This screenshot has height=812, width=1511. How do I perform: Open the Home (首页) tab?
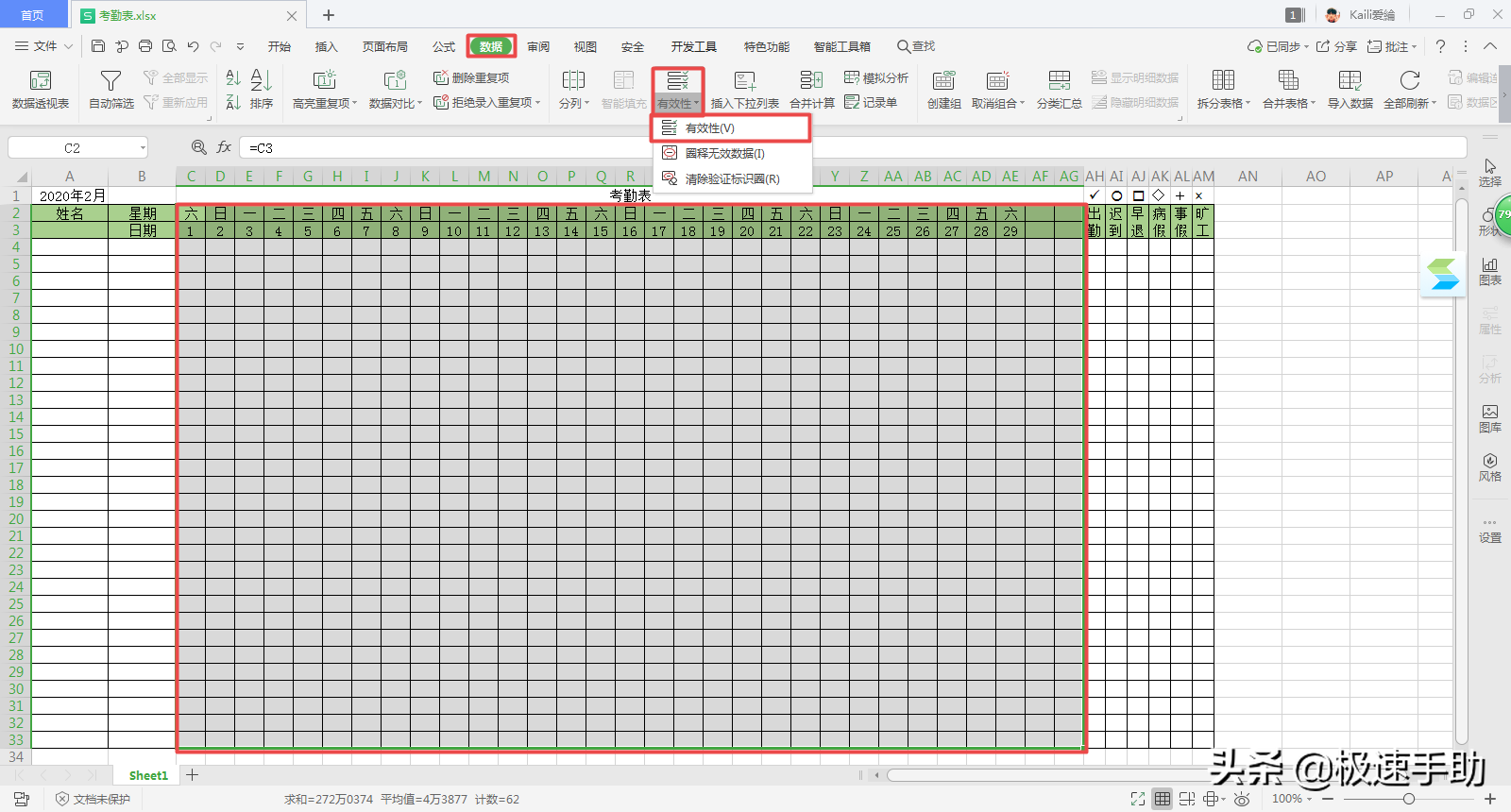coord(32,15)
